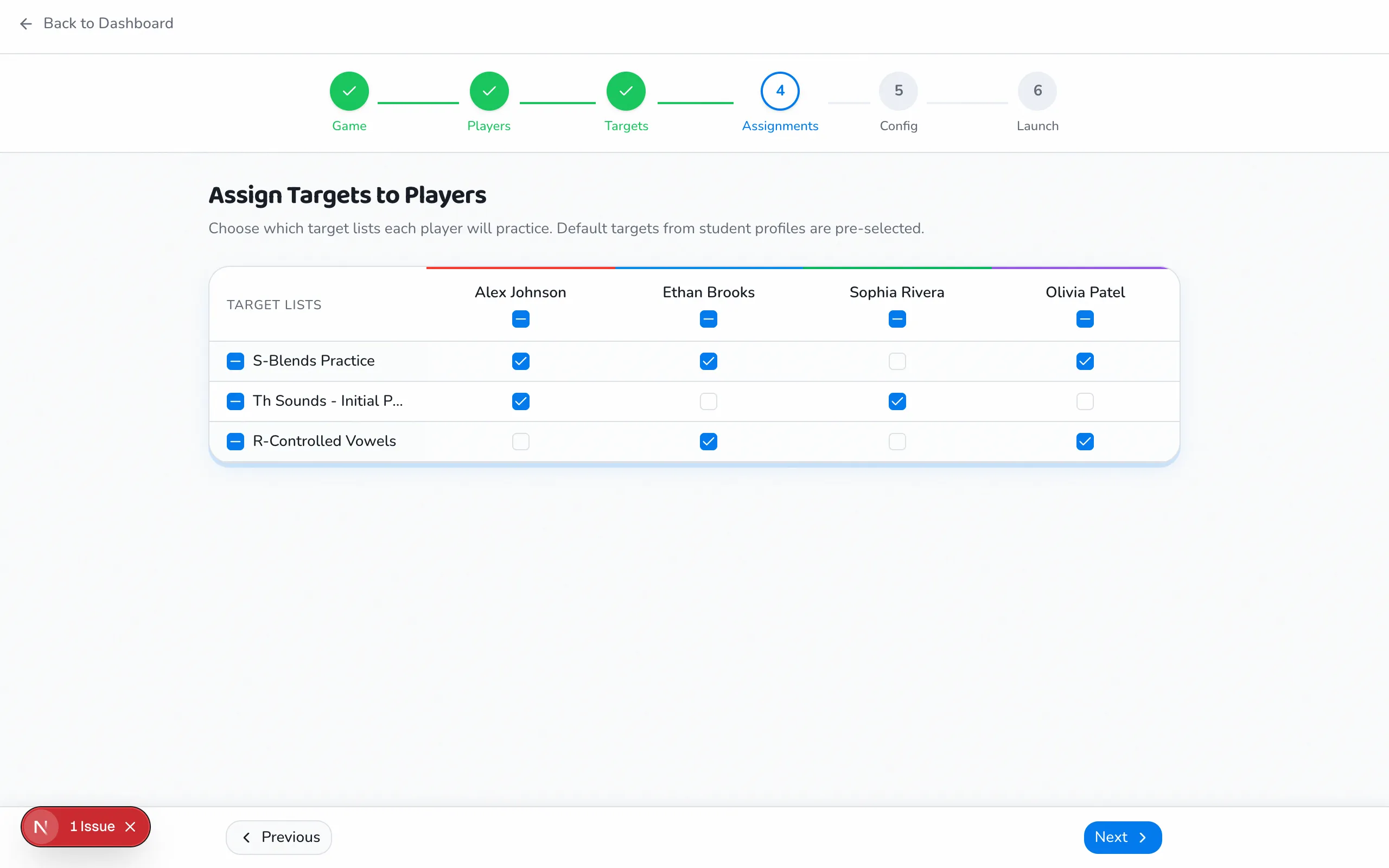Viewport: 1389px width, 868px height.
Task: Click the S-Blends Practice label
Action: (x=314, y=361)
